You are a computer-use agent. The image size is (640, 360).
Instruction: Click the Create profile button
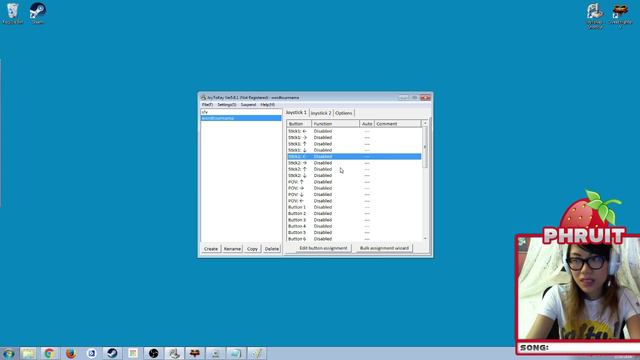(211, 249)
